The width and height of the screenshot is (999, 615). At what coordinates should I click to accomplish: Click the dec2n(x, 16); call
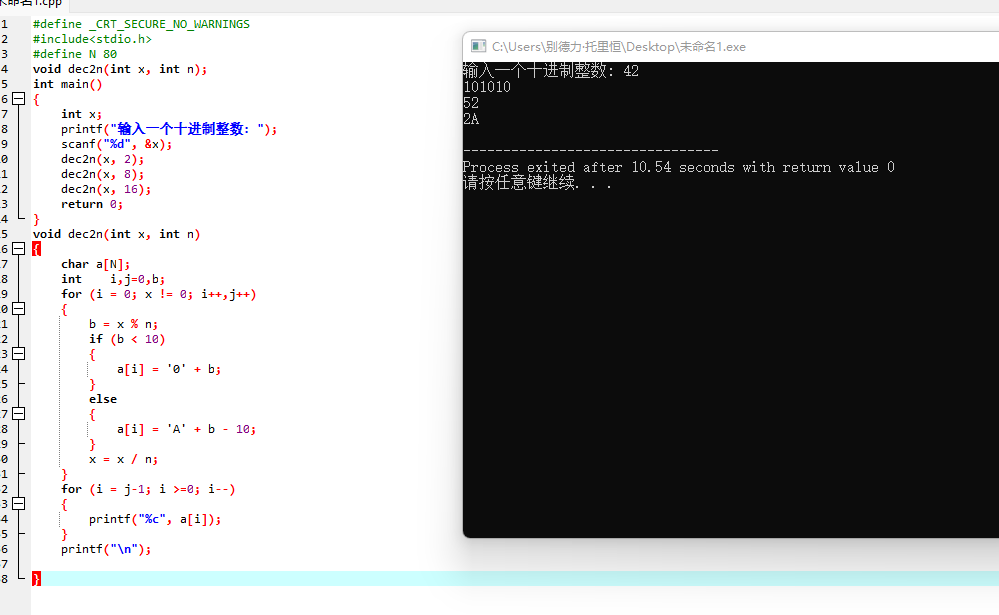[106, 189]
